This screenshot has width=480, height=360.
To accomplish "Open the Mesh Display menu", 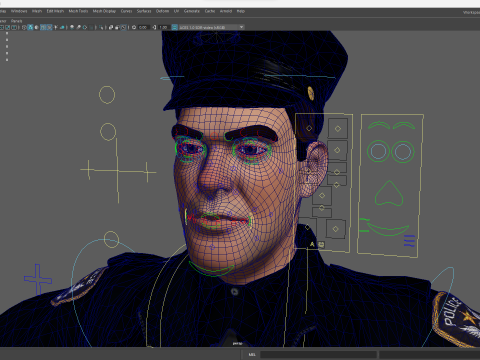I will [104, 11].
